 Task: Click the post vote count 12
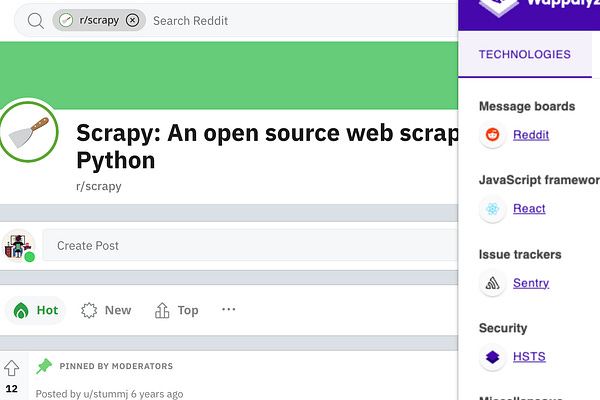[11, 389]
